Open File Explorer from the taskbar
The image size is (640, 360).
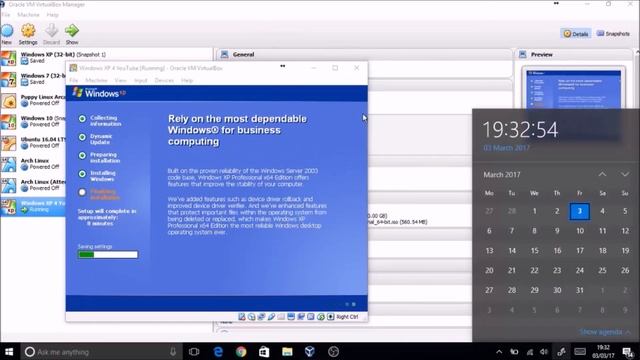287,352
